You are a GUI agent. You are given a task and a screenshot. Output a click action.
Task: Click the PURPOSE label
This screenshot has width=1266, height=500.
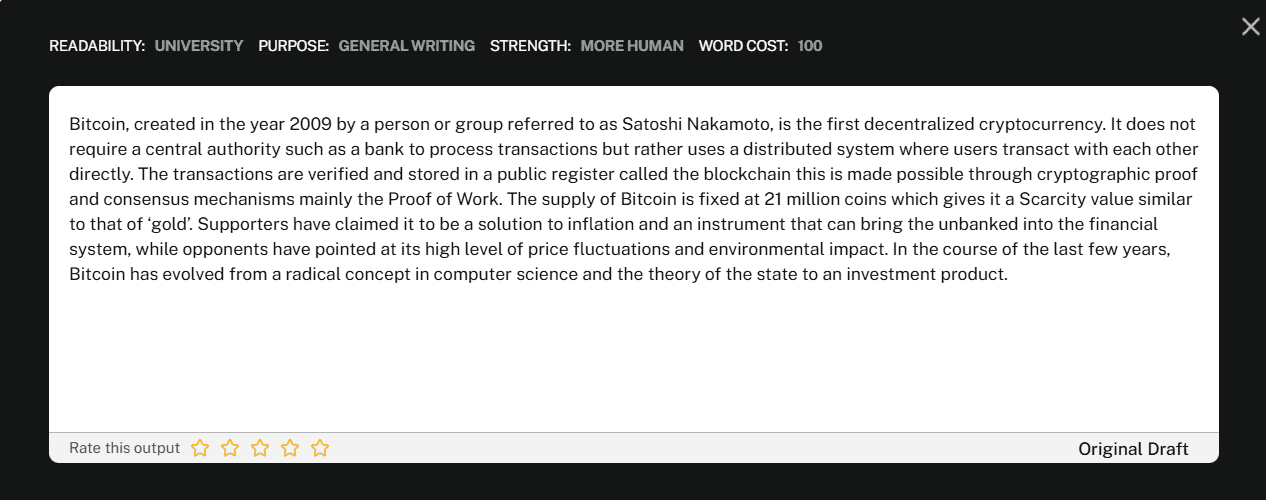294,46
